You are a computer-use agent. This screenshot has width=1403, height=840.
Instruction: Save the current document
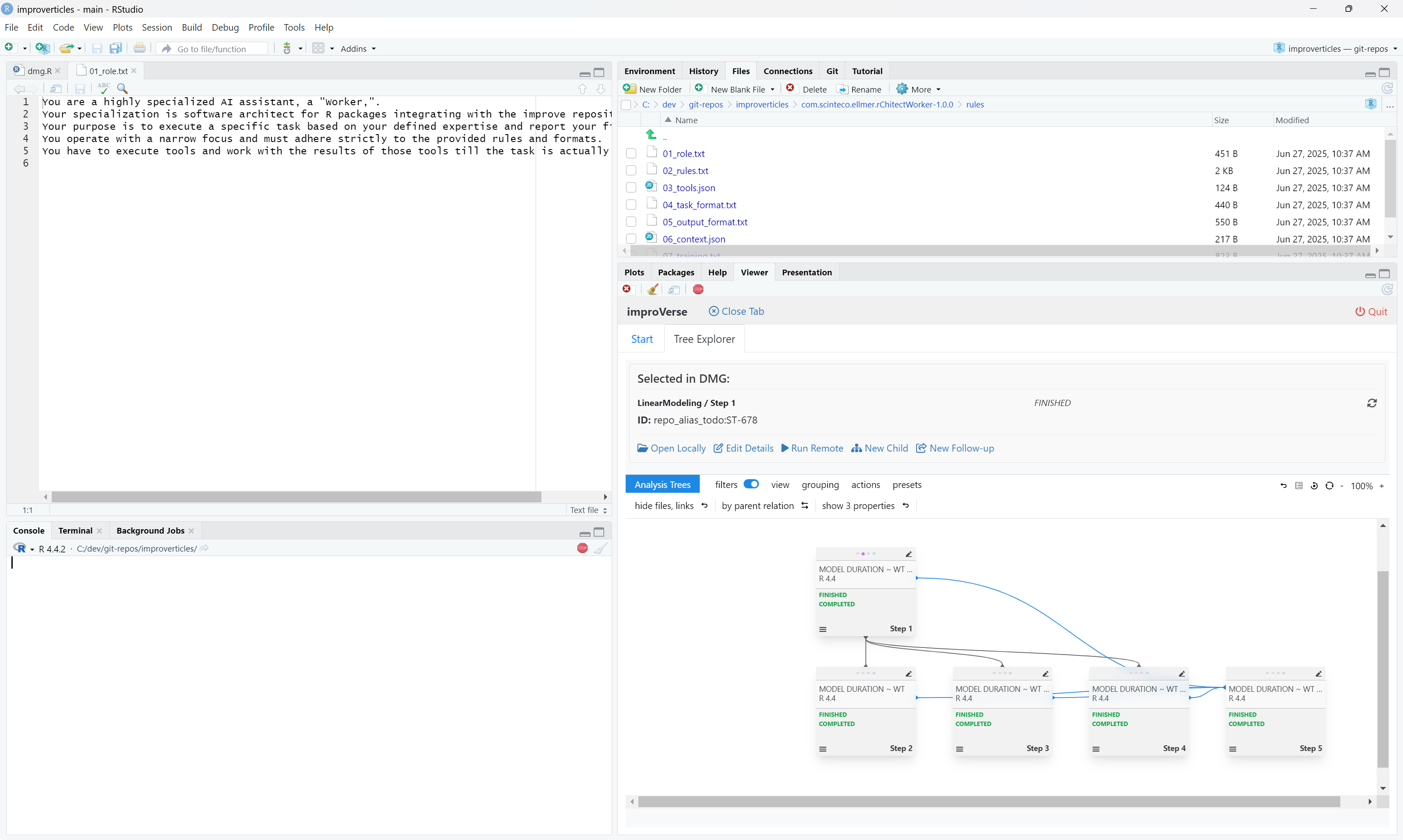(x=79, y=88)
